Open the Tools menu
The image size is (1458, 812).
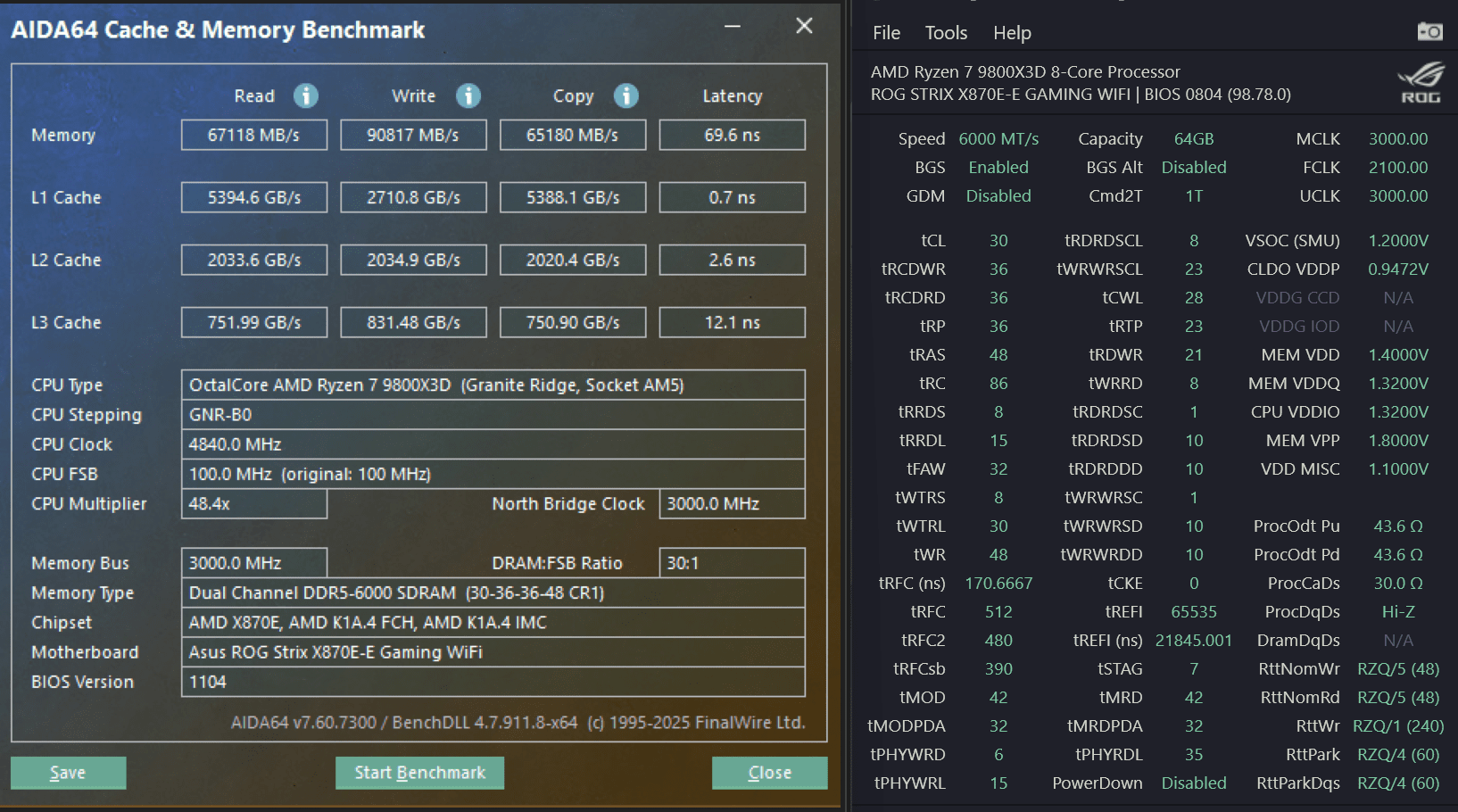coord(946,33)
